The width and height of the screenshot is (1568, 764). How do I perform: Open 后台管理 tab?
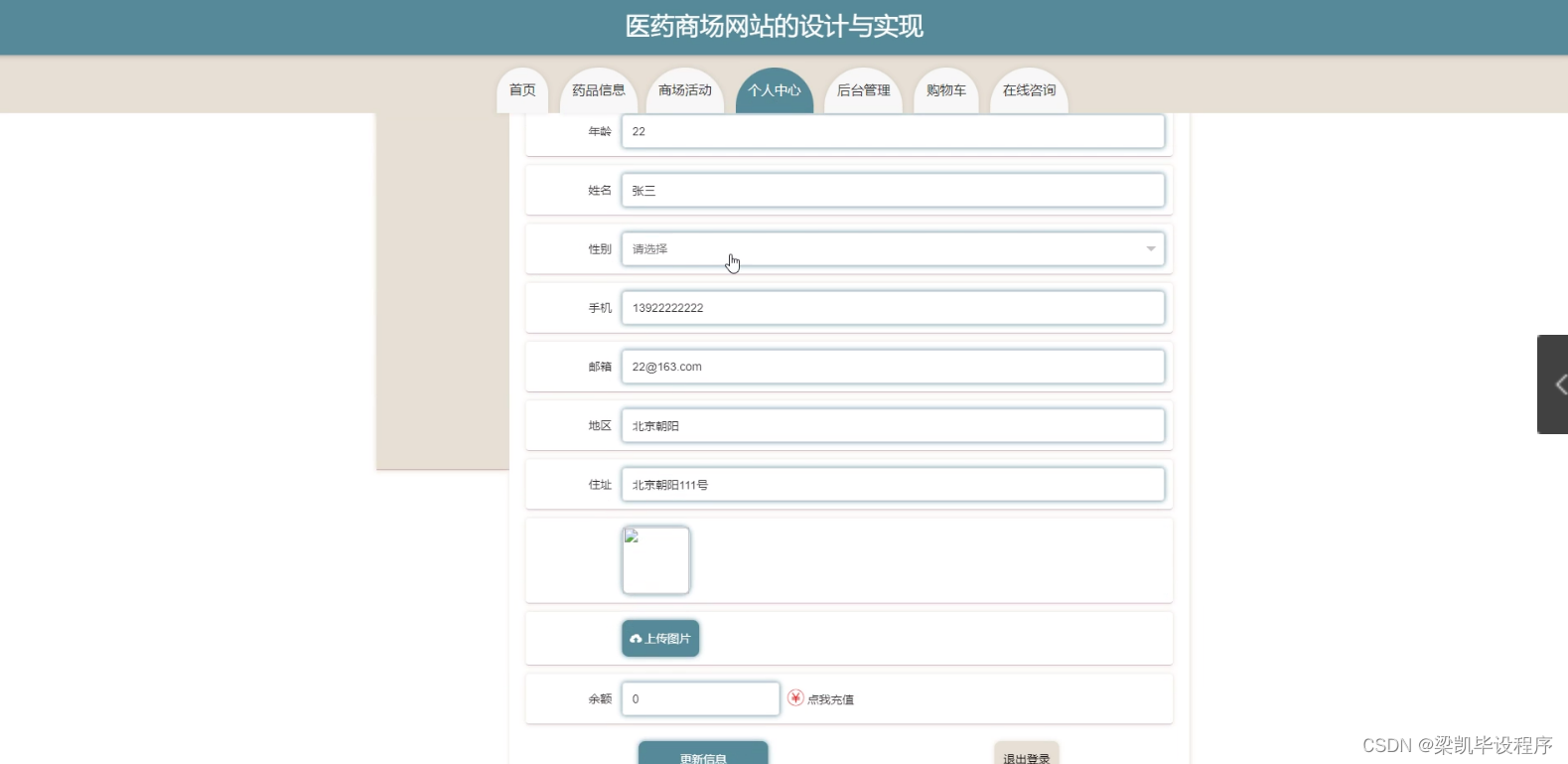click(x=864, y=90)
